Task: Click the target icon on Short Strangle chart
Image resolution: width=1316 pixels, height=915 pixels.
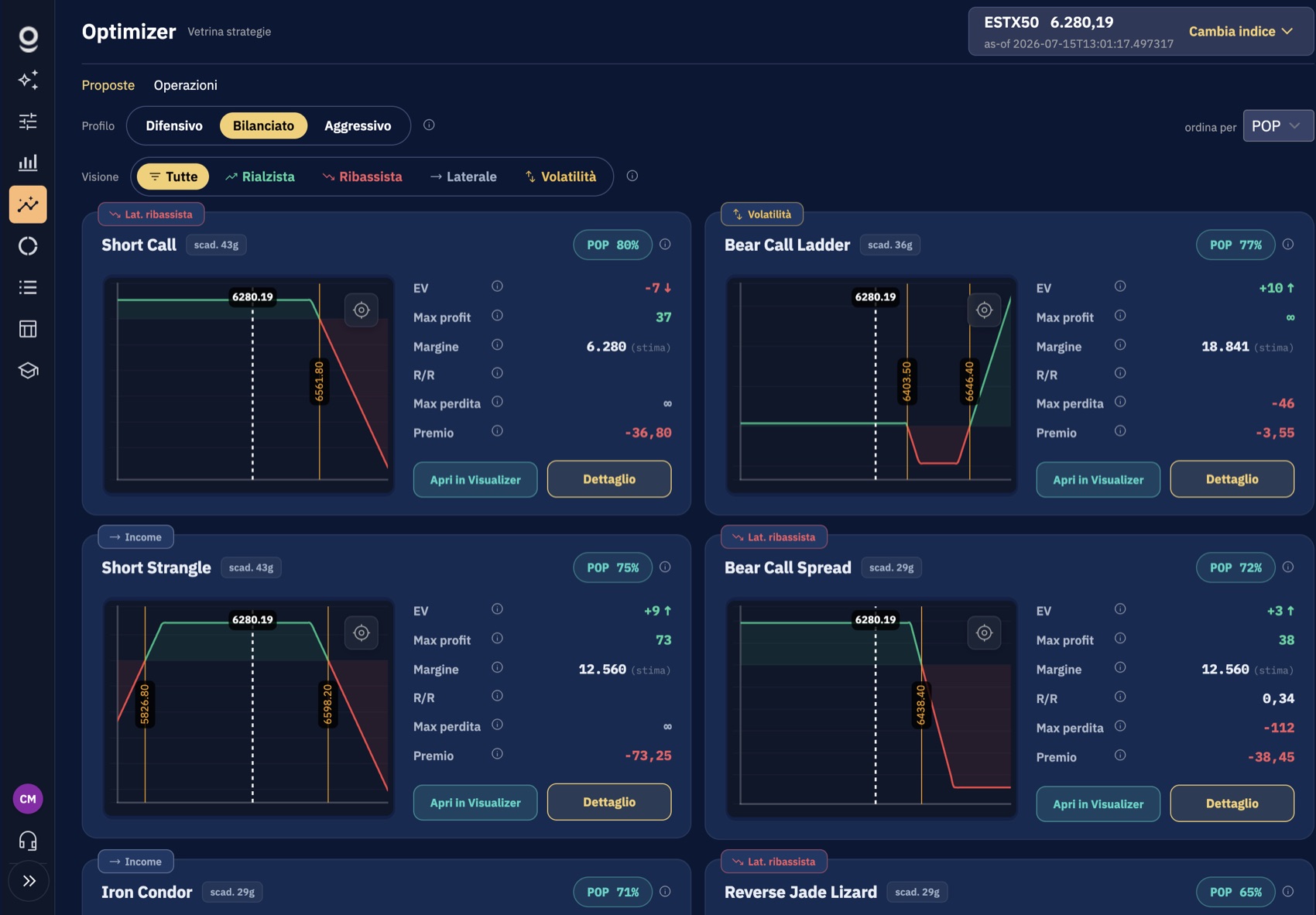Action: tap(362, 633)
